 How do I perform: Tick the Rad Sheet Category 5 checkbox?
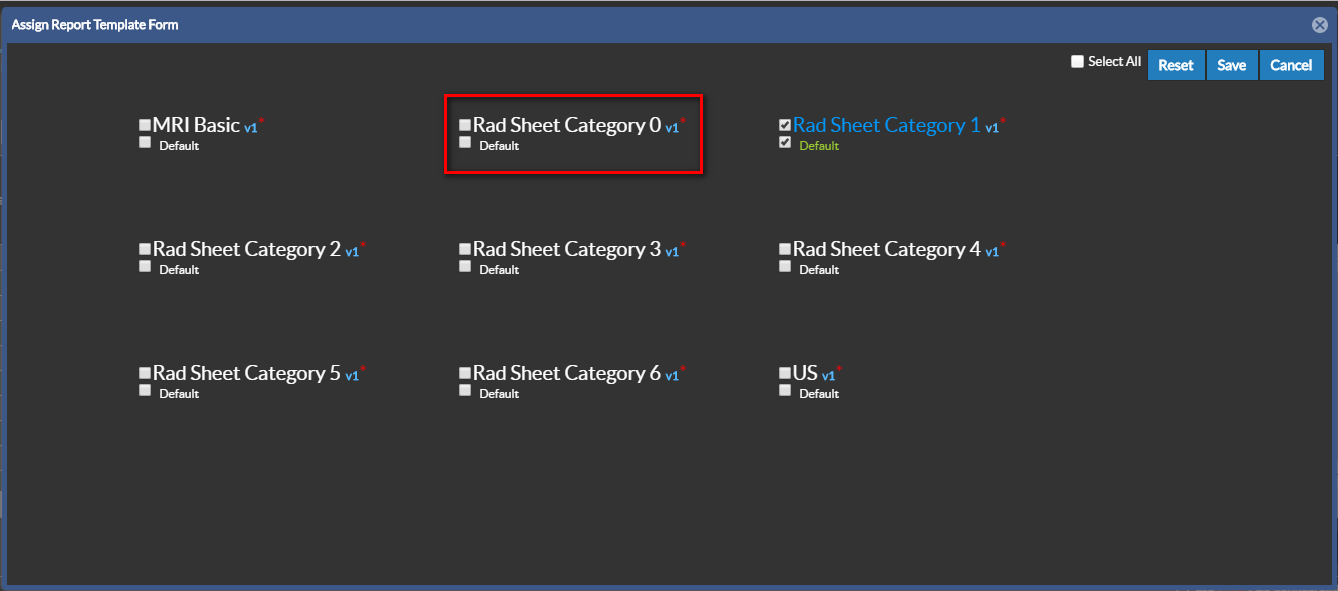(145, 374)
